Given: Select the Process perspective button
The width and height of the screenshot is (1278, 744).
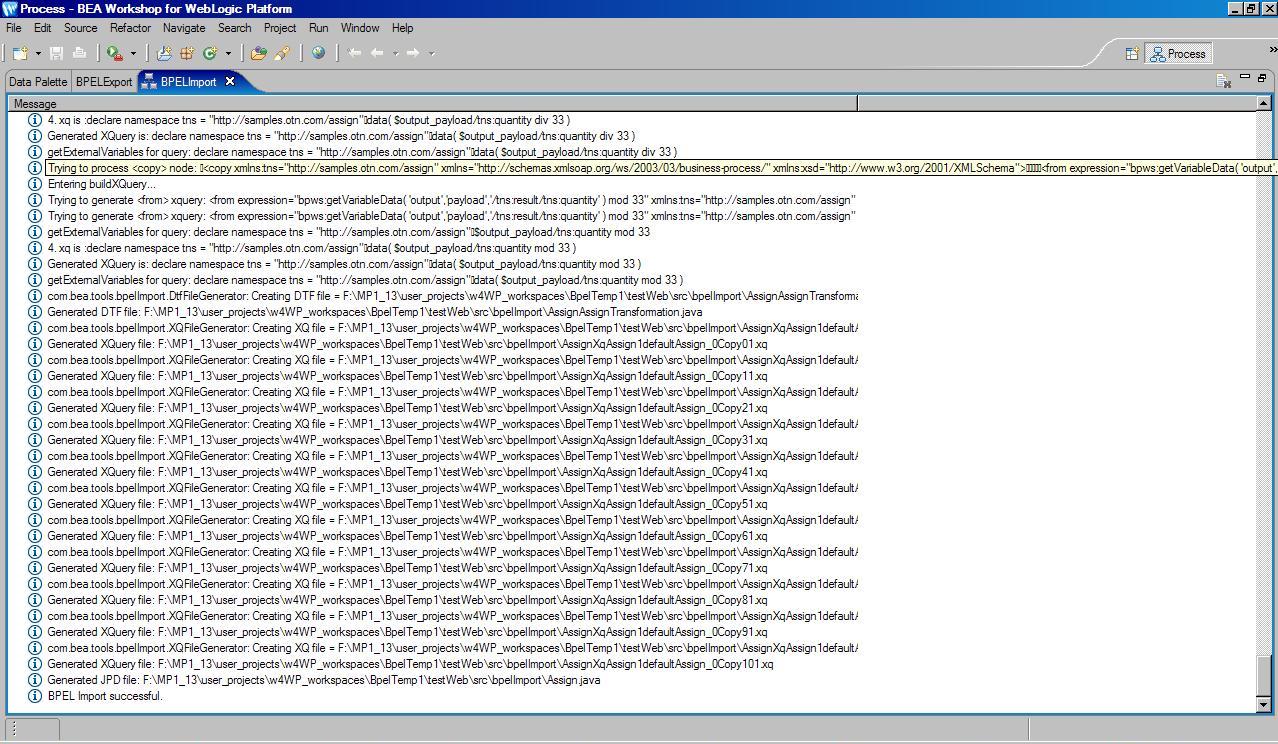Looking at the screenshot, I should tap(1179, 54).
